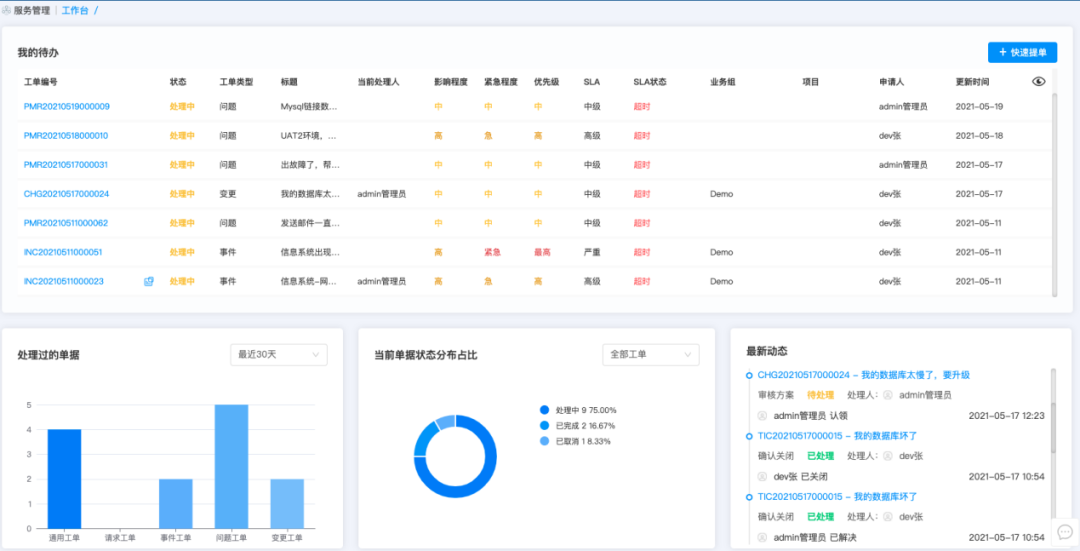Click the 变更工单 bar
The image size is (1080, 551).
[x=287, y=503]
